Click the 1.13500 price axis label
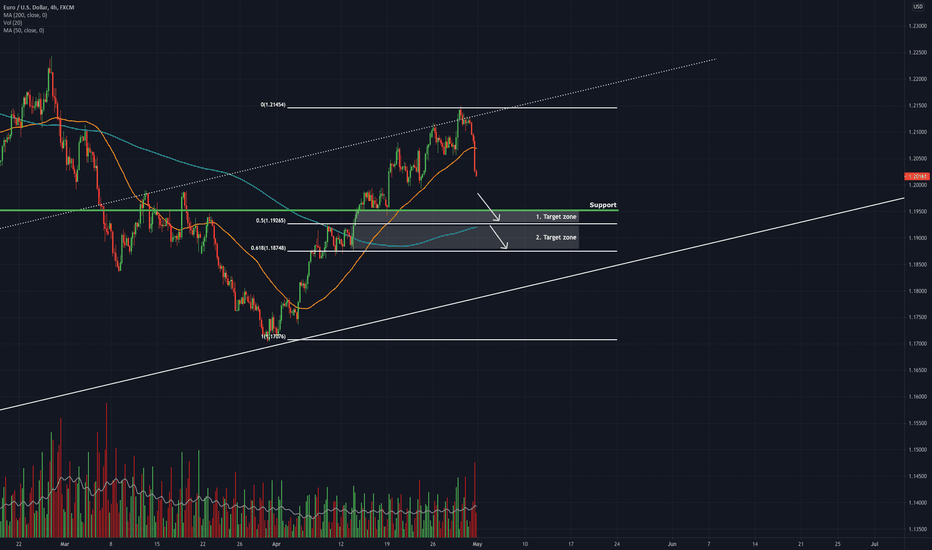 click(x=917, y=529)
